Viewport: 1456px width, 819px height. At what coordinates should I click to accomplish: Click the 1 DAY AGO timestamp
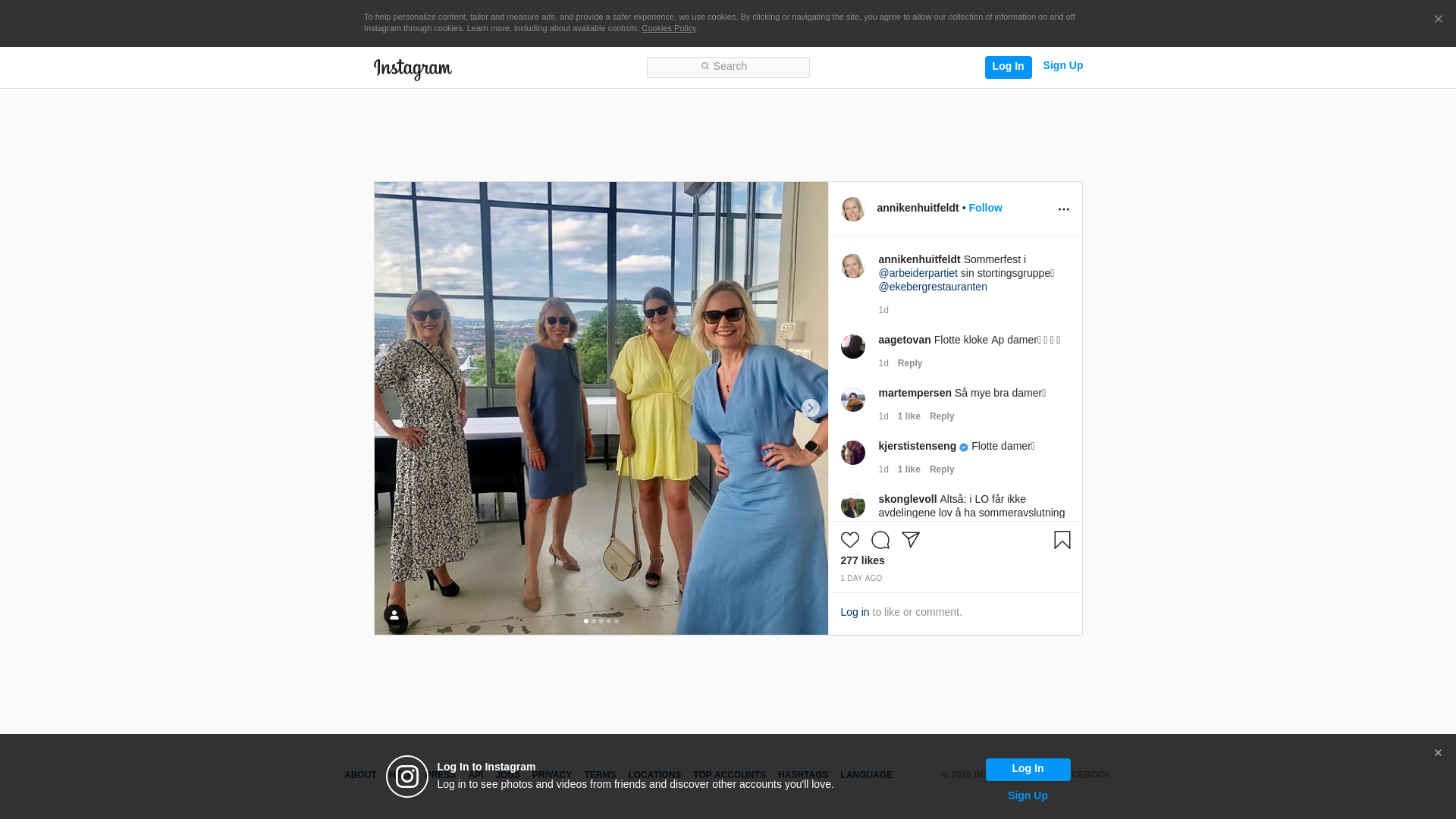tap(861, 579)
